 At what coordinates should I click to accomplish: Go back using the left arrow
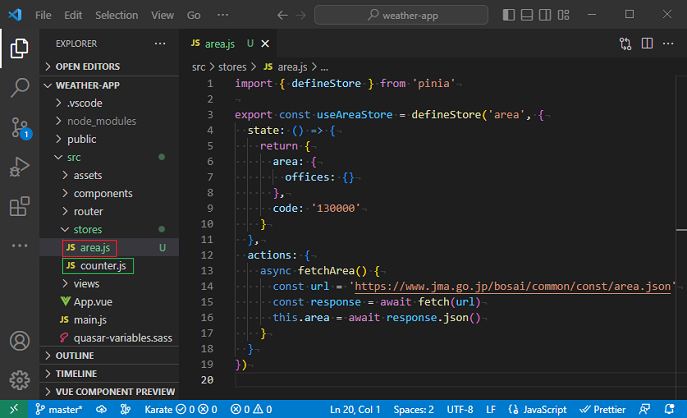pos(283,15)
